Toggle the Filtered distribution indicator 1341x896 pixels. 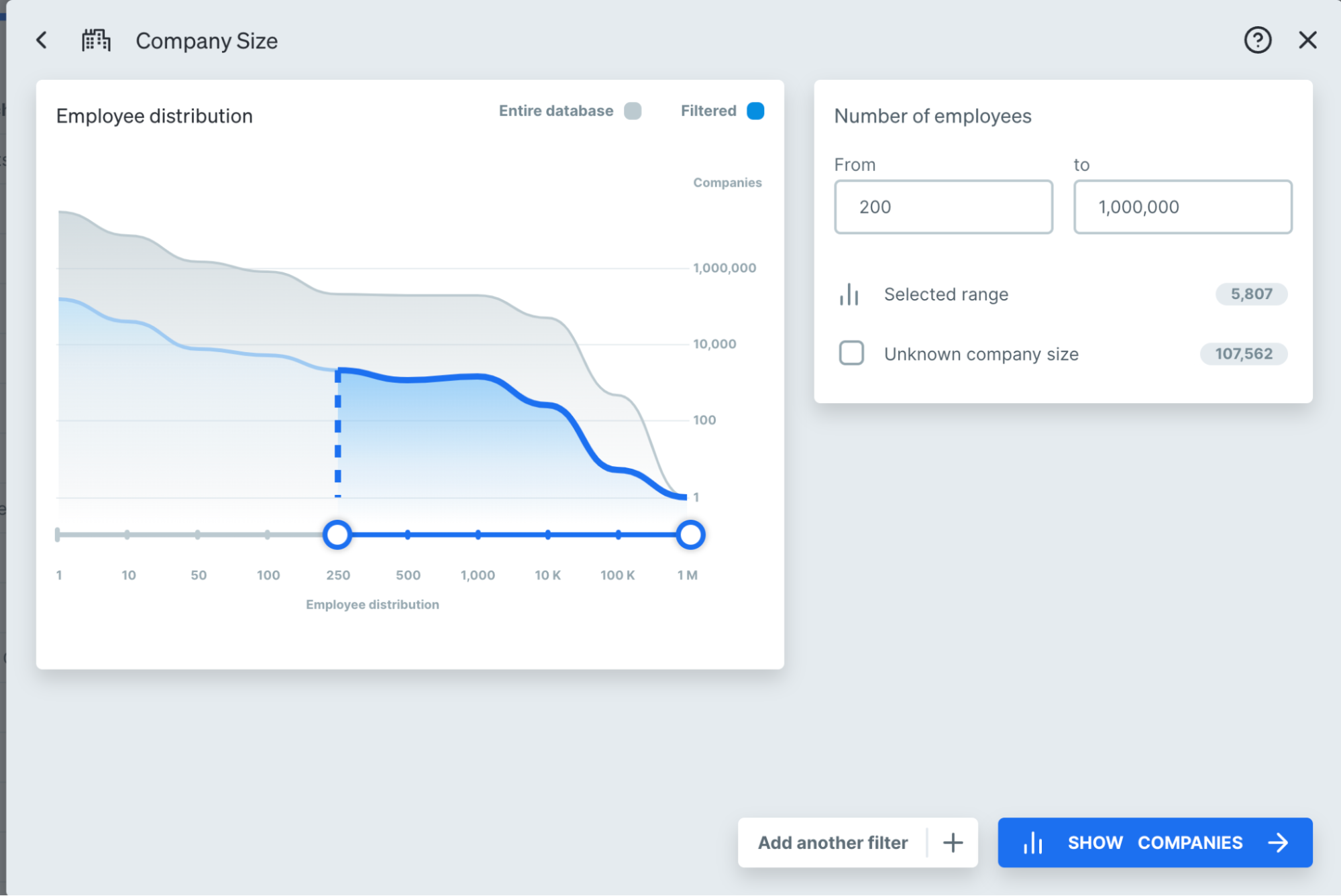(x=755, y=111)
